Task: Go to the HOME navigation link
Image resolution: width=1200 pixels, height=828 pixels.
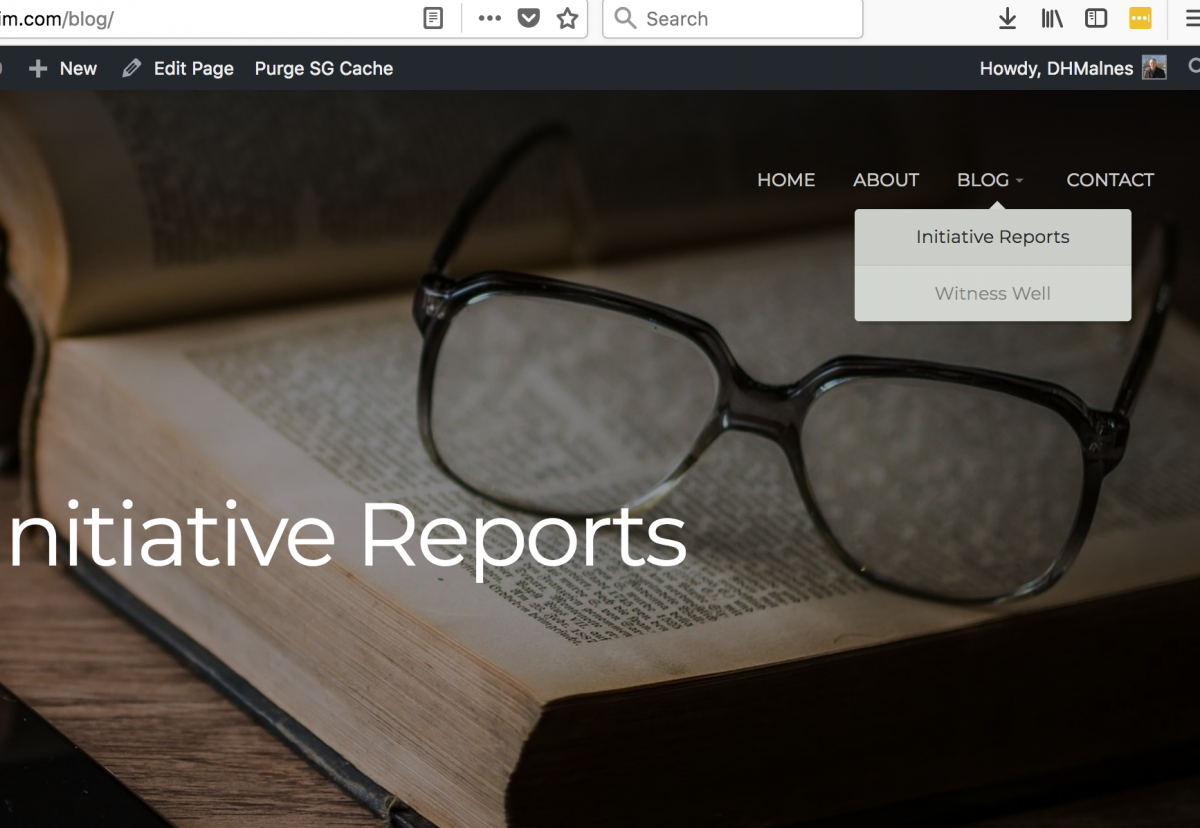Action: click(x=786, y=180)
